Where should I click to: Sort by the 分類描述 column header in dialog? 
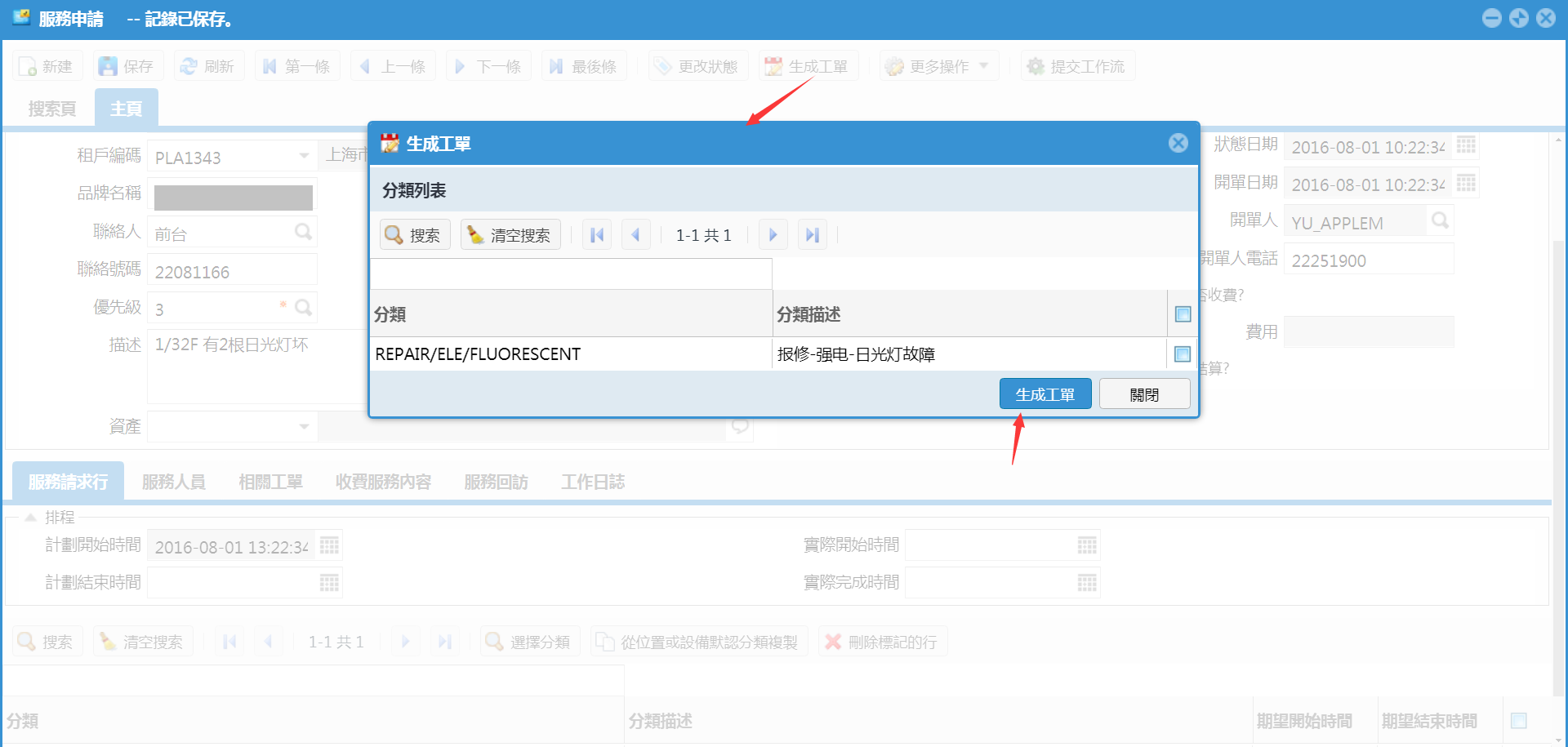(x=969, y=314)
